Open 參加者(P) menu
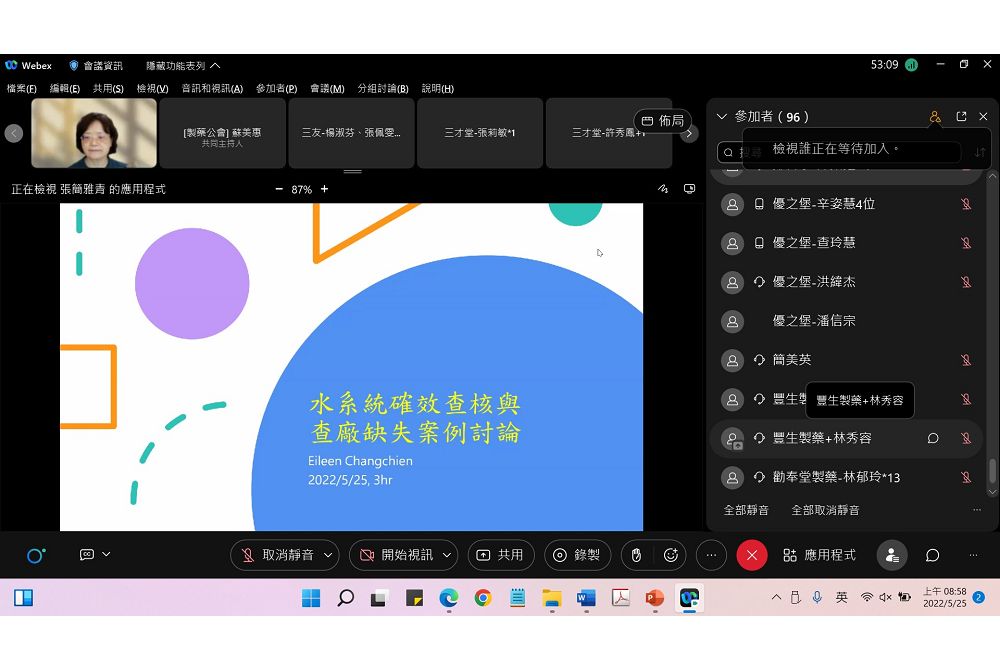This screenshot has height=670, width=1000. pos(277,89)
